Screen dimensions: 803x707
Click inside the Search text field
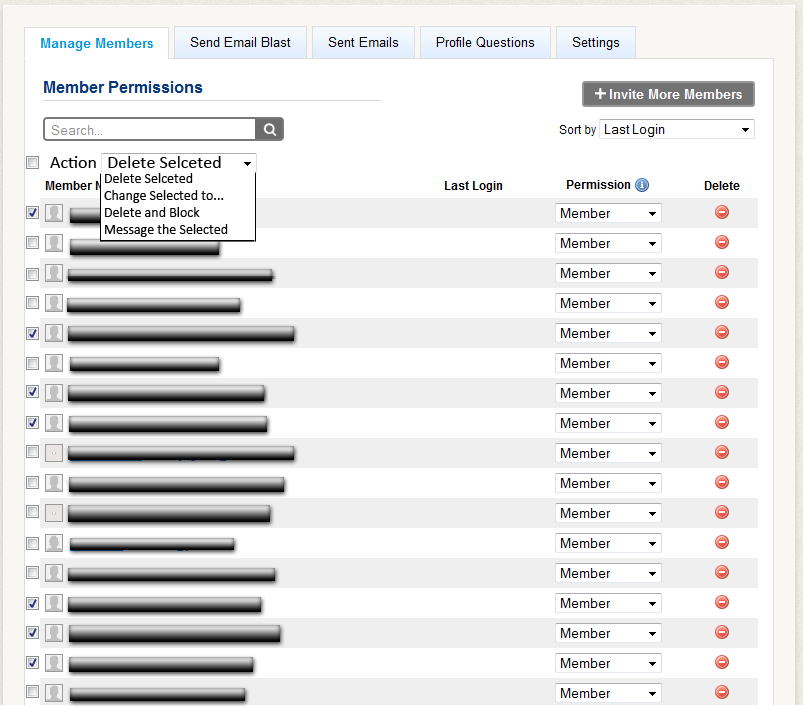pyautogui.click(x=150, y=130)
